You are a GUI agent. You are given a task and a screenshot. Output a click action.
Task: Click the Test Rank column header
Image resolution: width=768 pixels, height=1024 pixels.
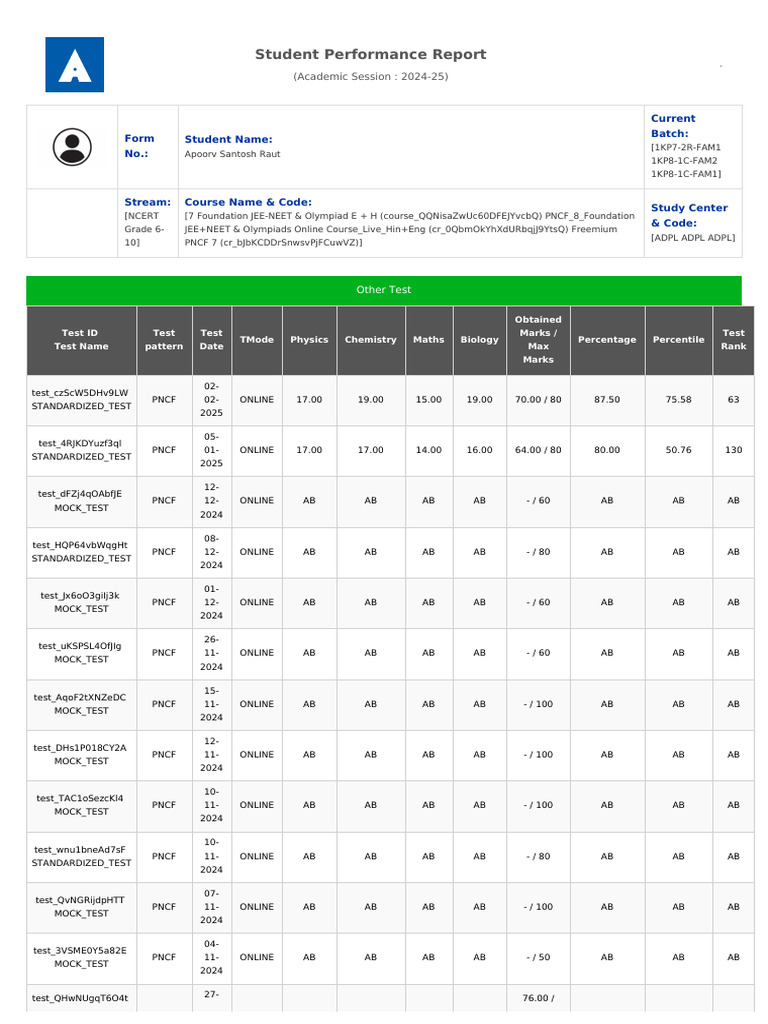point(733,340)
